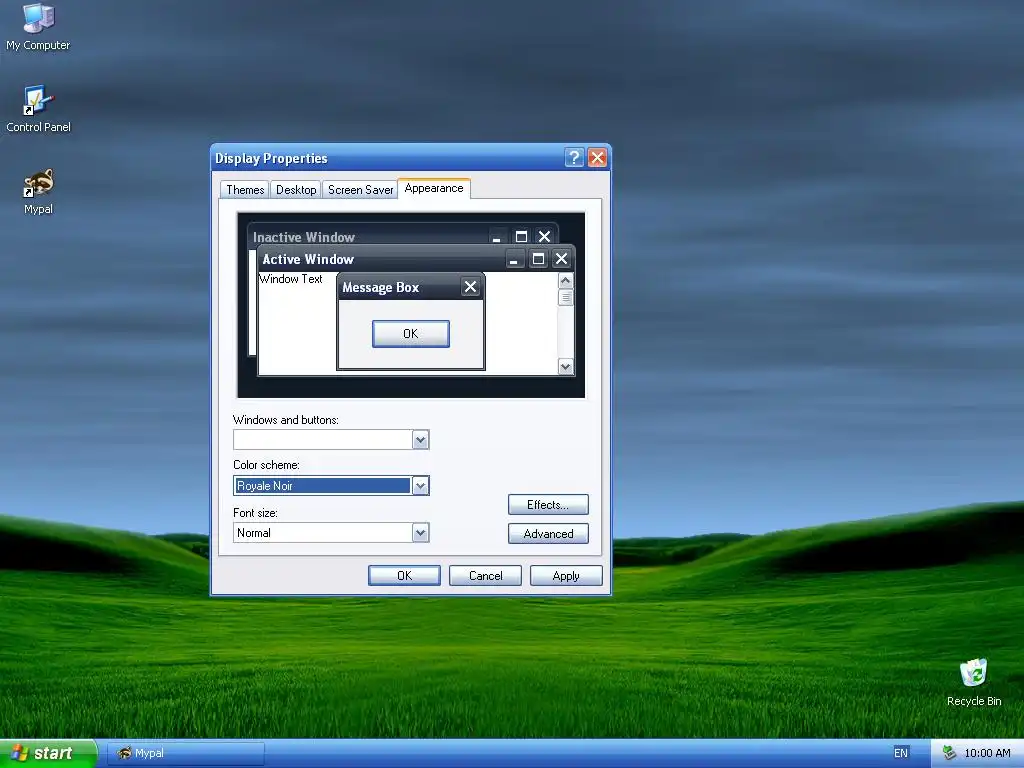This screenshot has width=1024, height=768.
Task: Click the Active Window preview minimize icon
Action: (515, 259)
